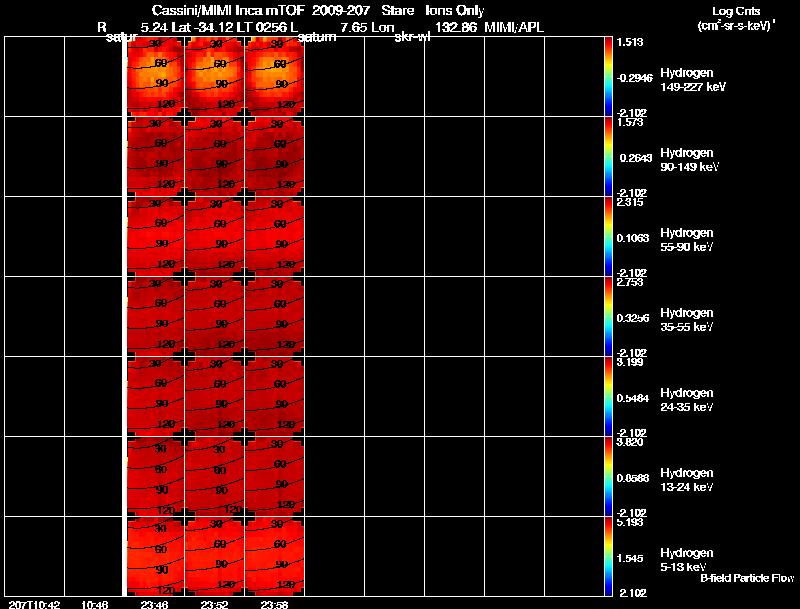Click the color bar for Hydrogen 55-90 keV
Screen dimensions: 800x609
tap(608, 237)
